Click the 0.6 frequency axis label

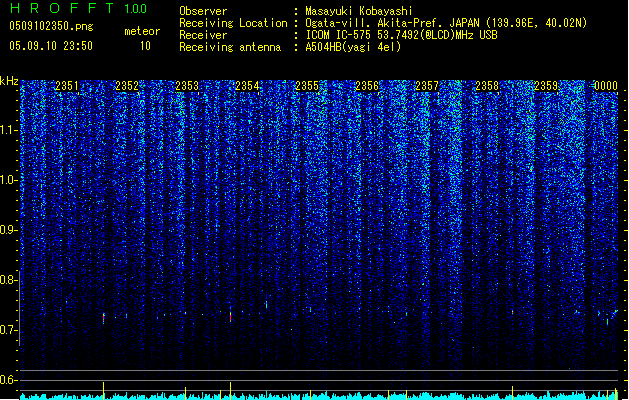tap(8, 380)
